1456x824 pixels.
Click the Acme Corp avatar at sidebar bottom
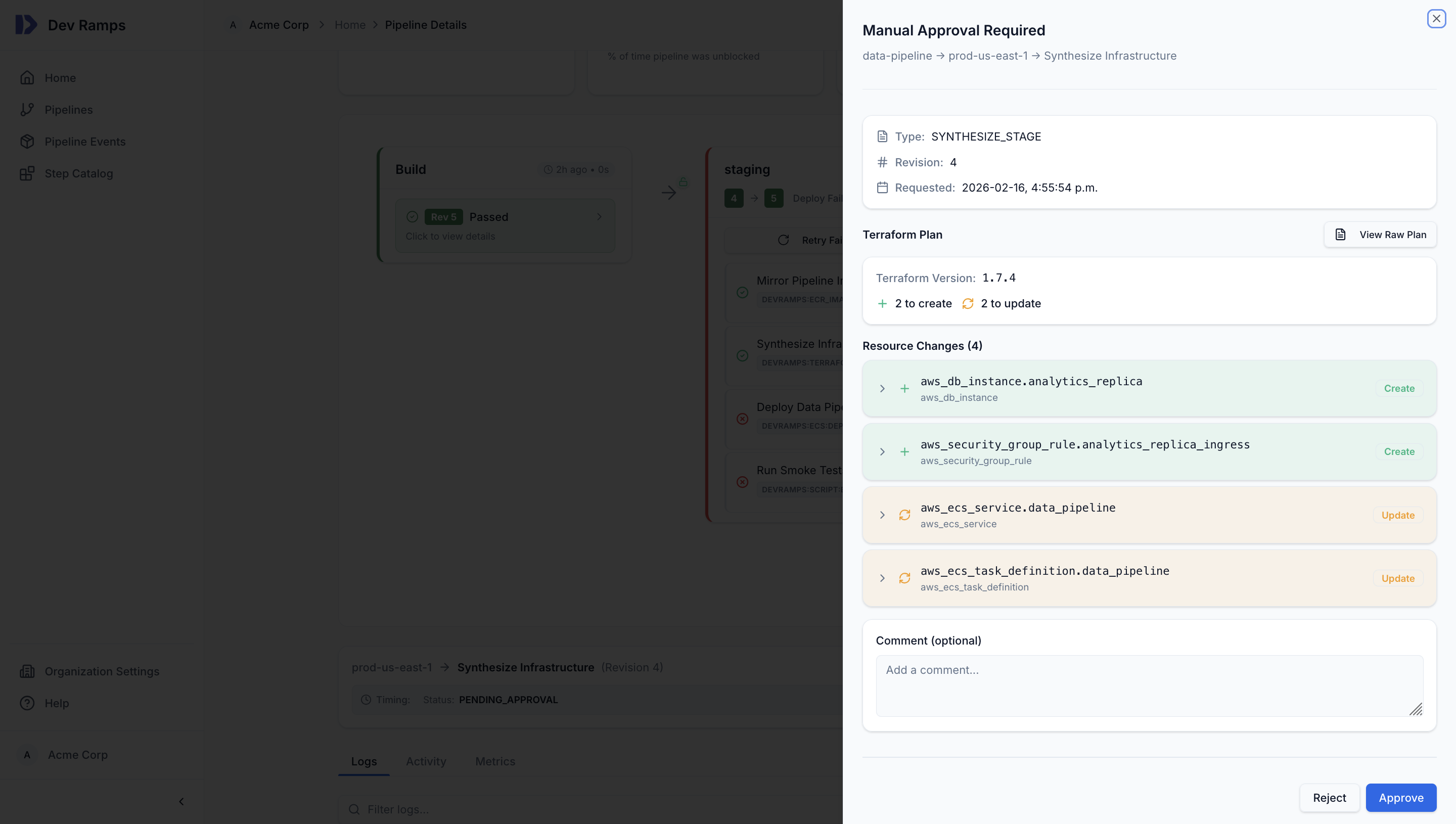(x=27, y=755)
